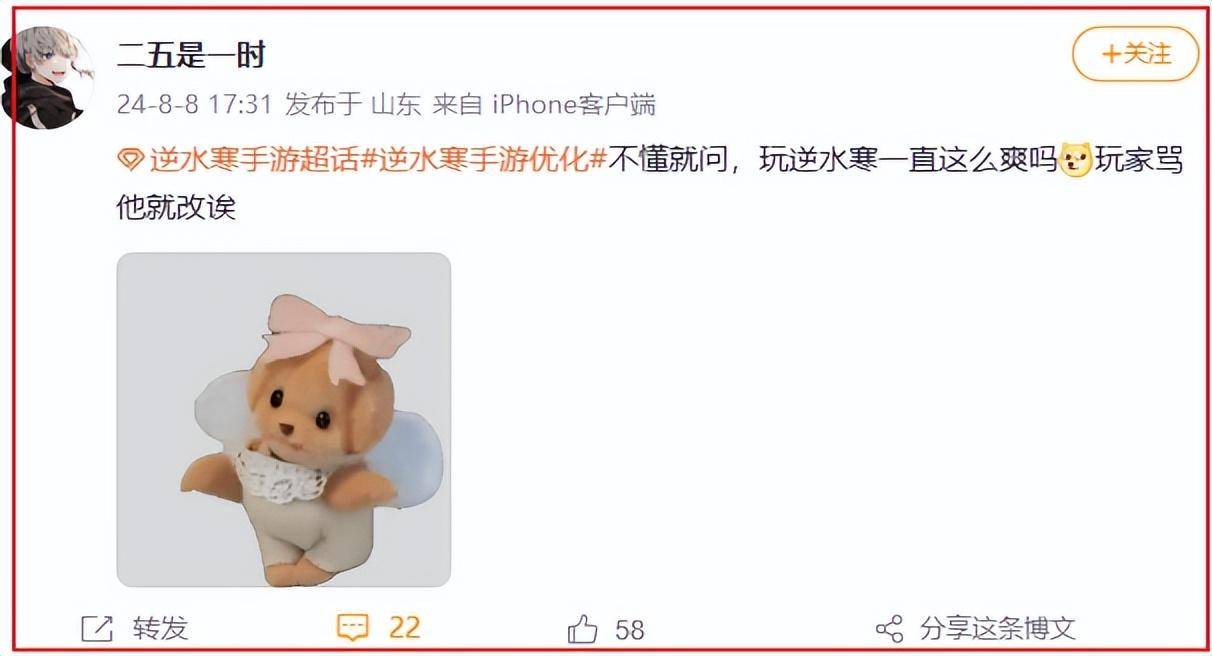Follow the user with +关注 button

click(1135, 54)
